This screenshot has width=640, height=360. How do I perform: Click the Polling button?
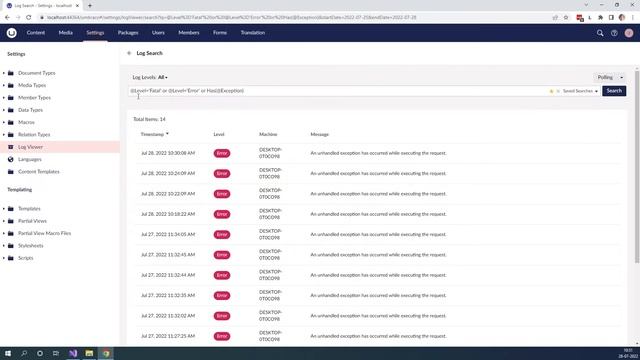point(605,77)
